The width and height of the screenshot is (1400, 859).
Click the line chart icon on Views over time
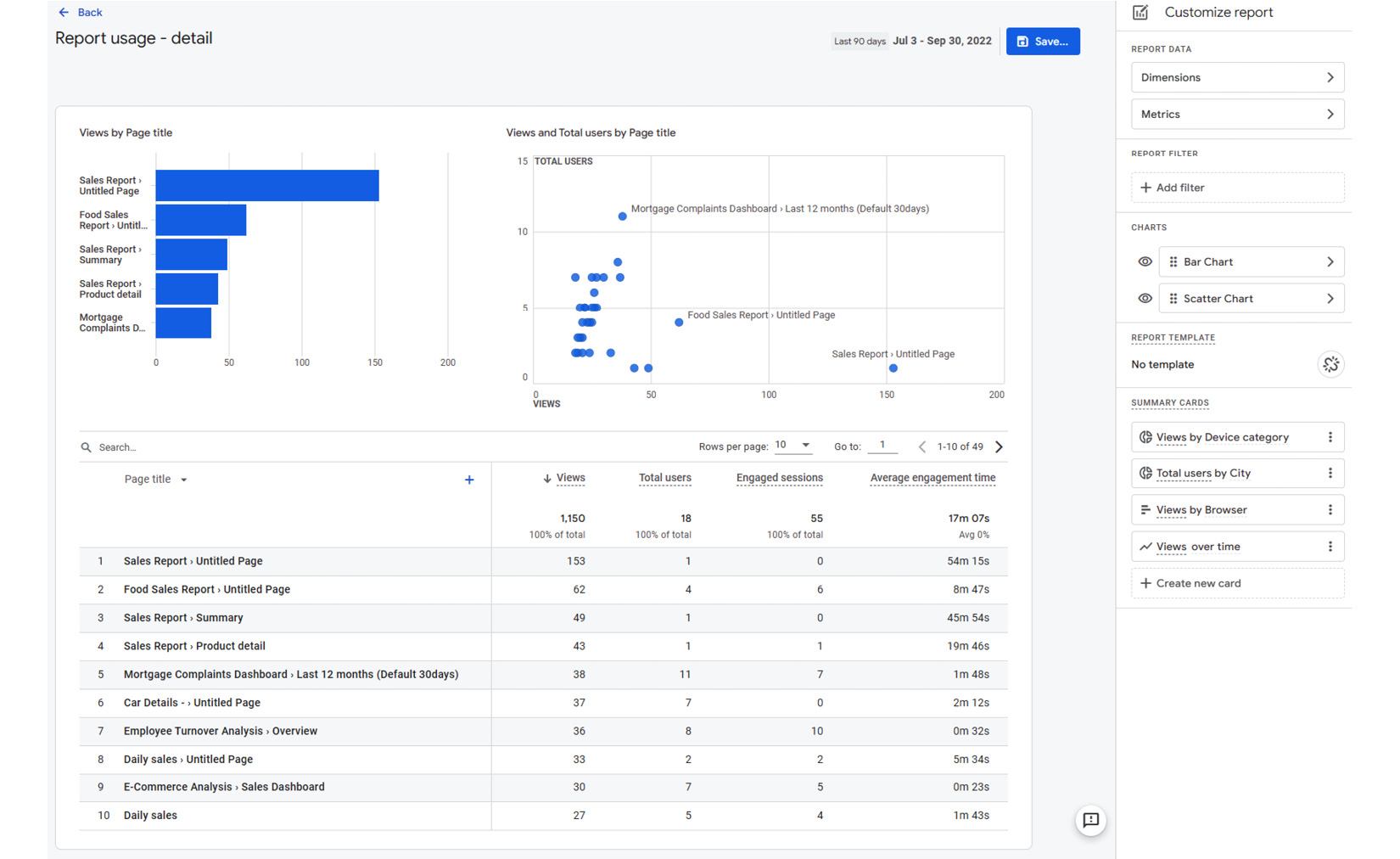coord(1145,547)
